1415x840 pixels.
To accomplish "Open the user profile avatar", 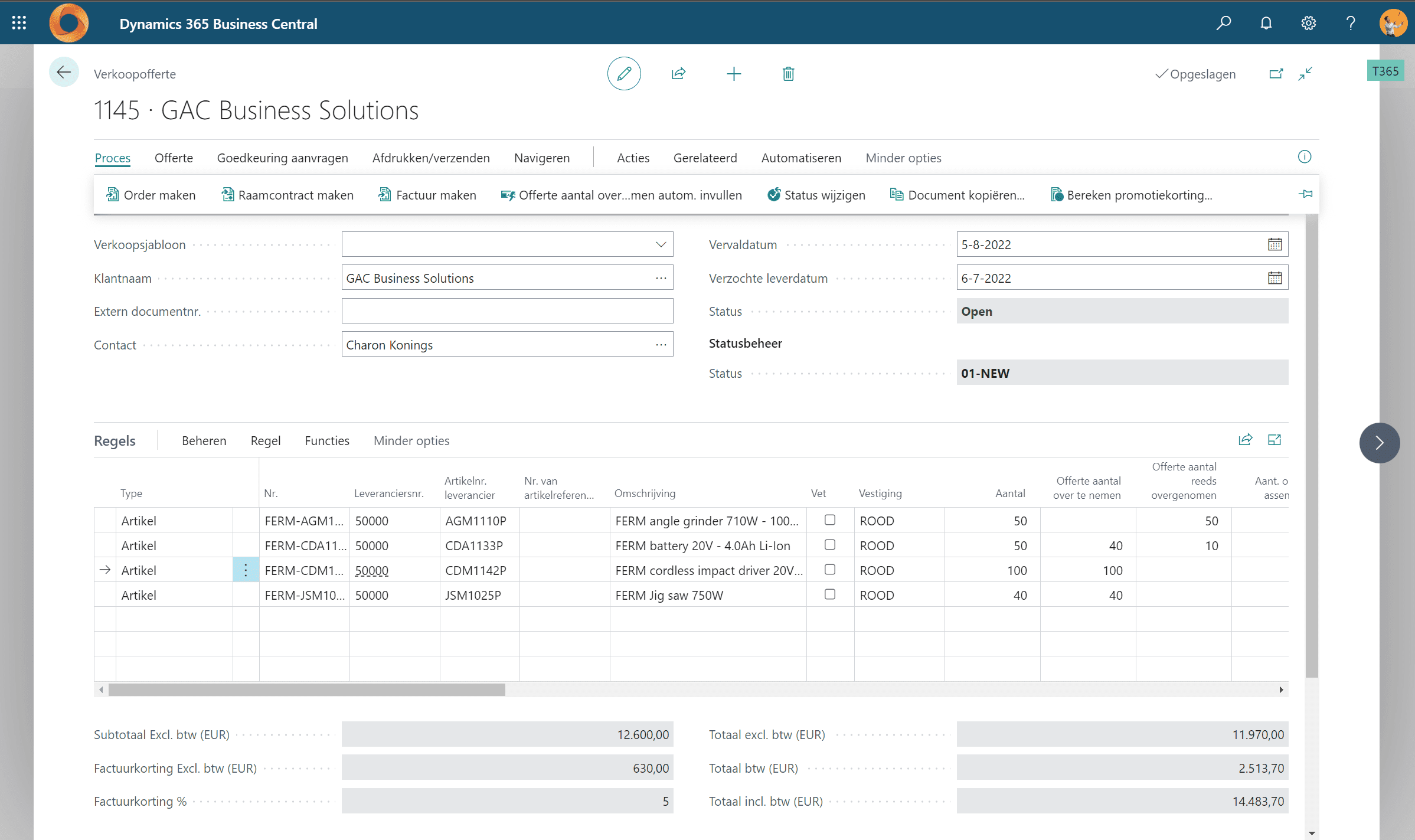I will tap(1393, 23).
